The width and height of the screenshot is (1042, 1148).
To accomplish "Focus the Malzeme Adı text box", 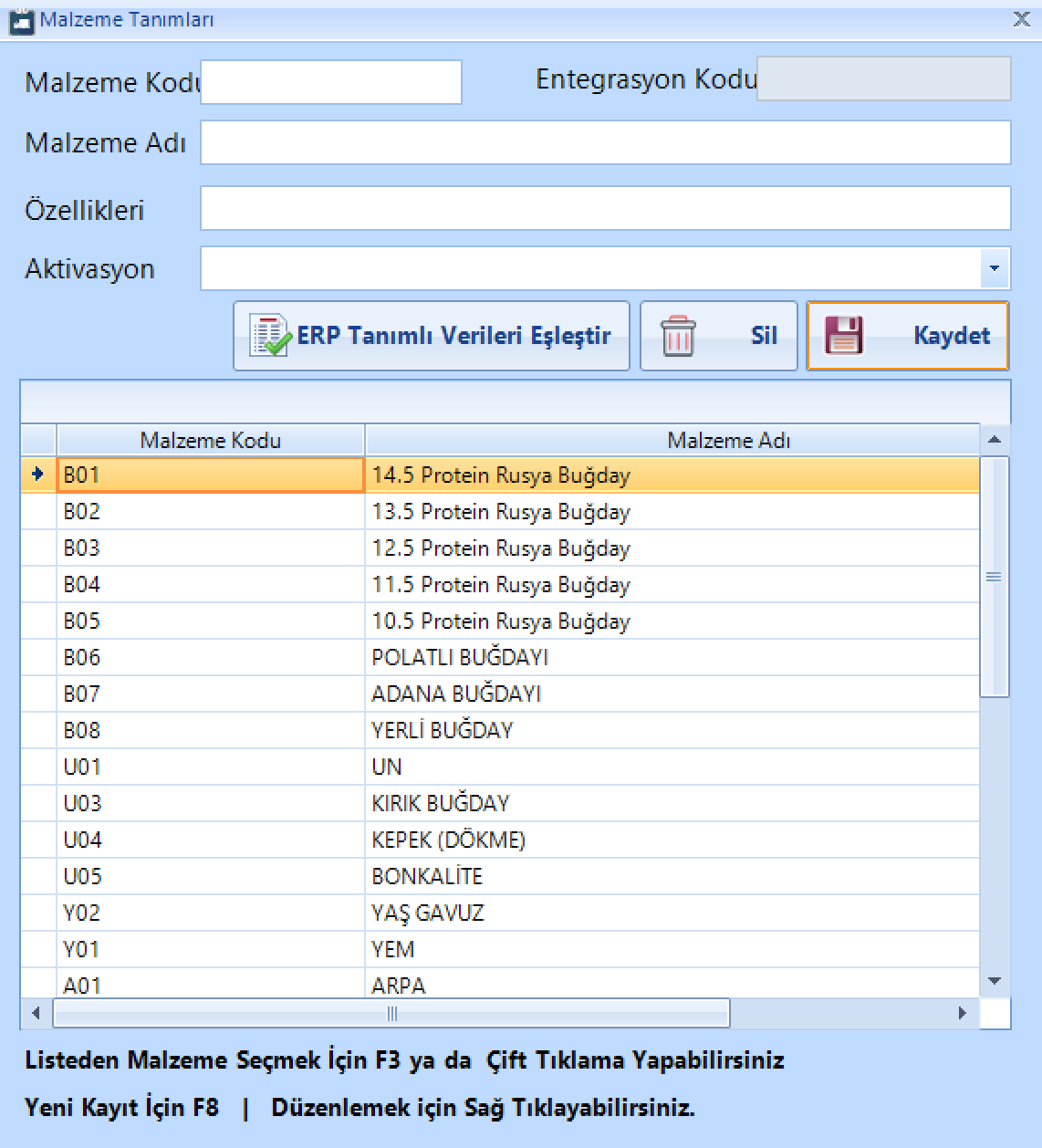I will point(605,143).
